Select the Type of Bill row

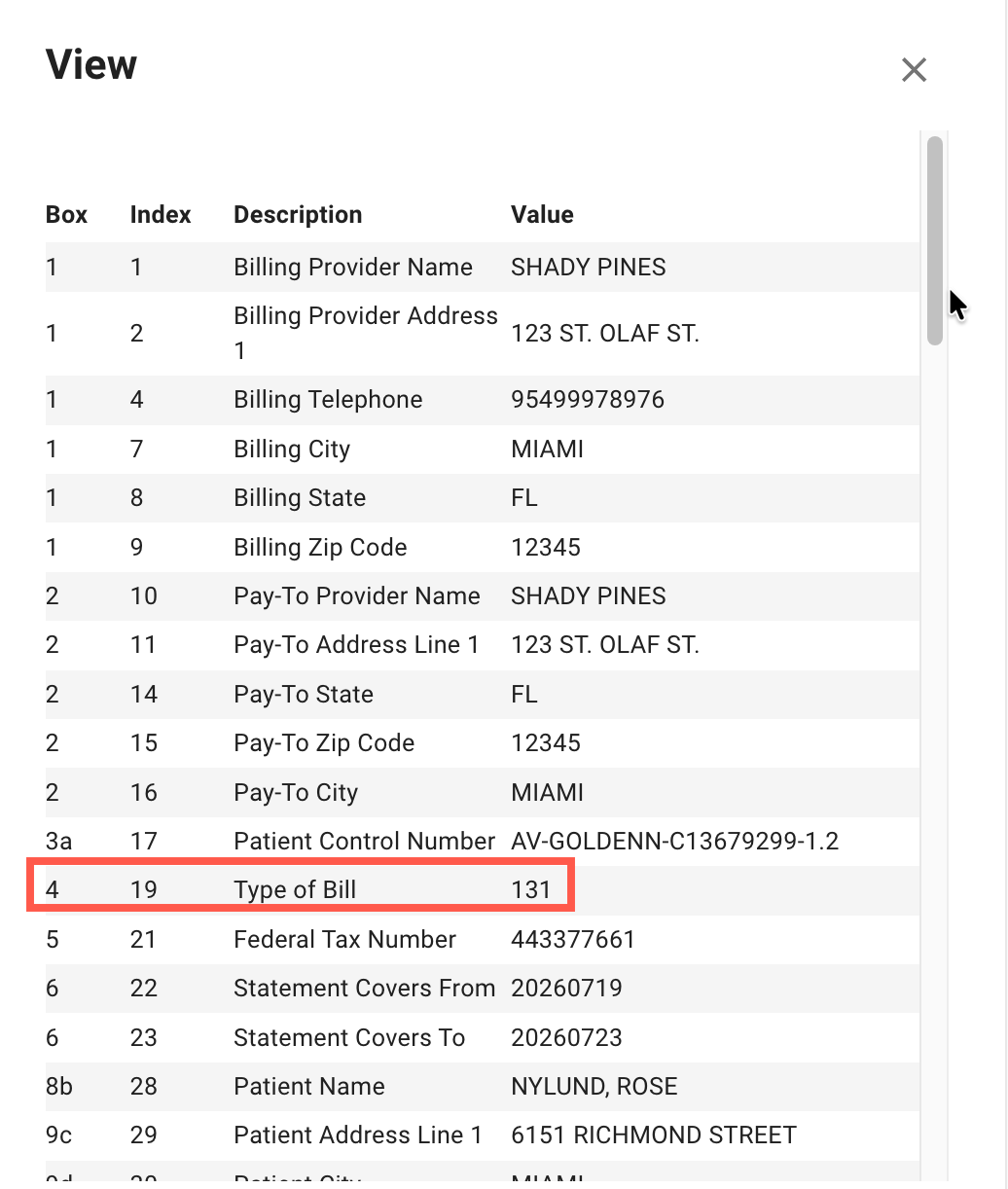pyautogui.click(x=483, y=890)
